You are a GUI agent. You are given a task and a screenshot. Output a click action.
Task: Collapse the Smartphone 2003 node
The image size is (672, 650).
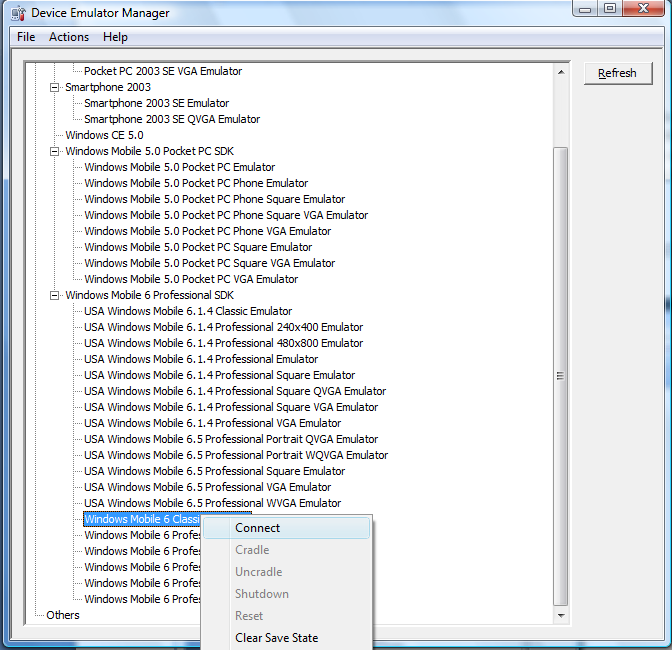pyautogui.click(x=54, y=87)
